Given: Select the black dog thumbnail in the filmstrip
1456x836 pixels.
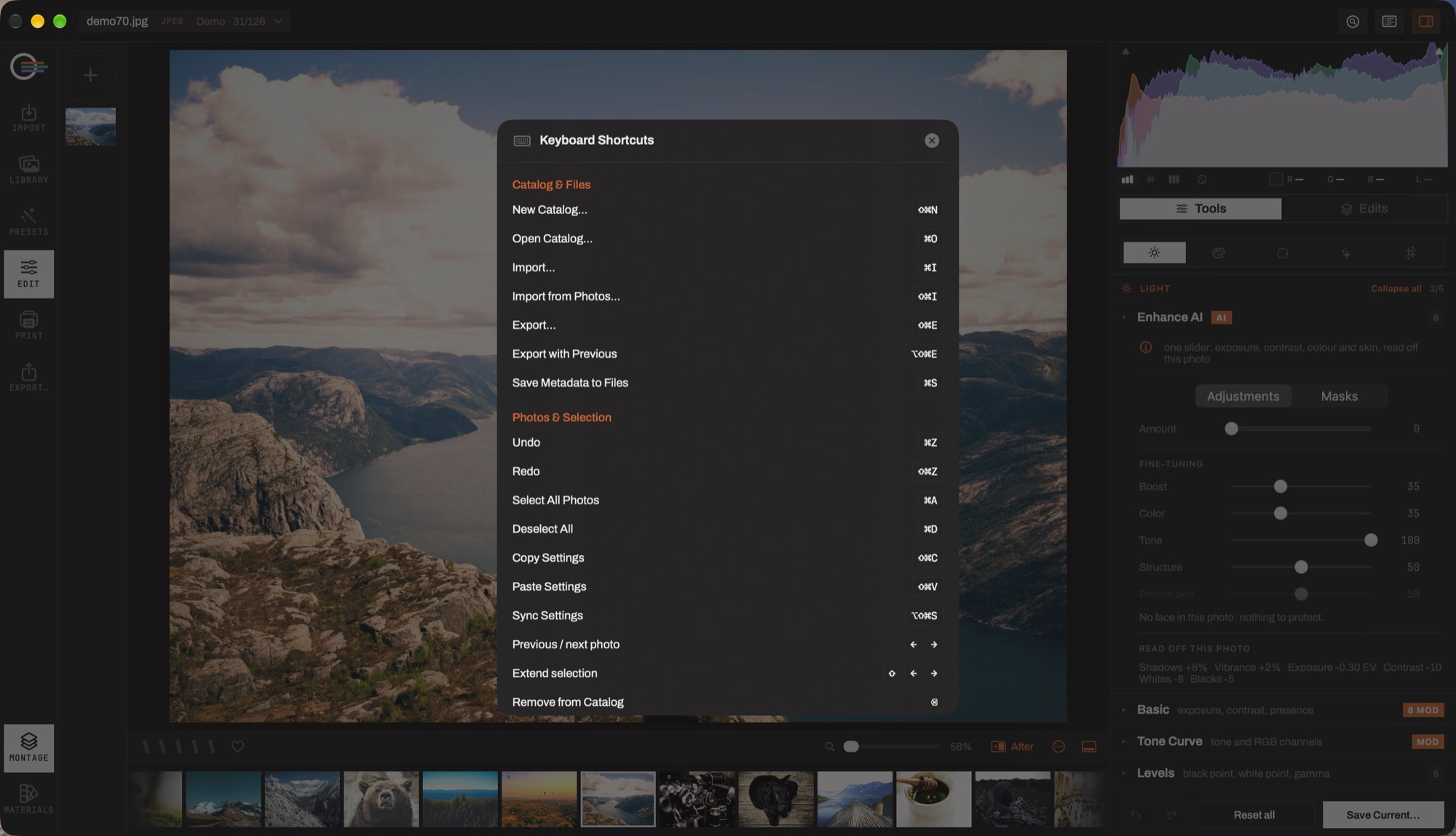Looking at the screenshot, I should tap(775, 799).
